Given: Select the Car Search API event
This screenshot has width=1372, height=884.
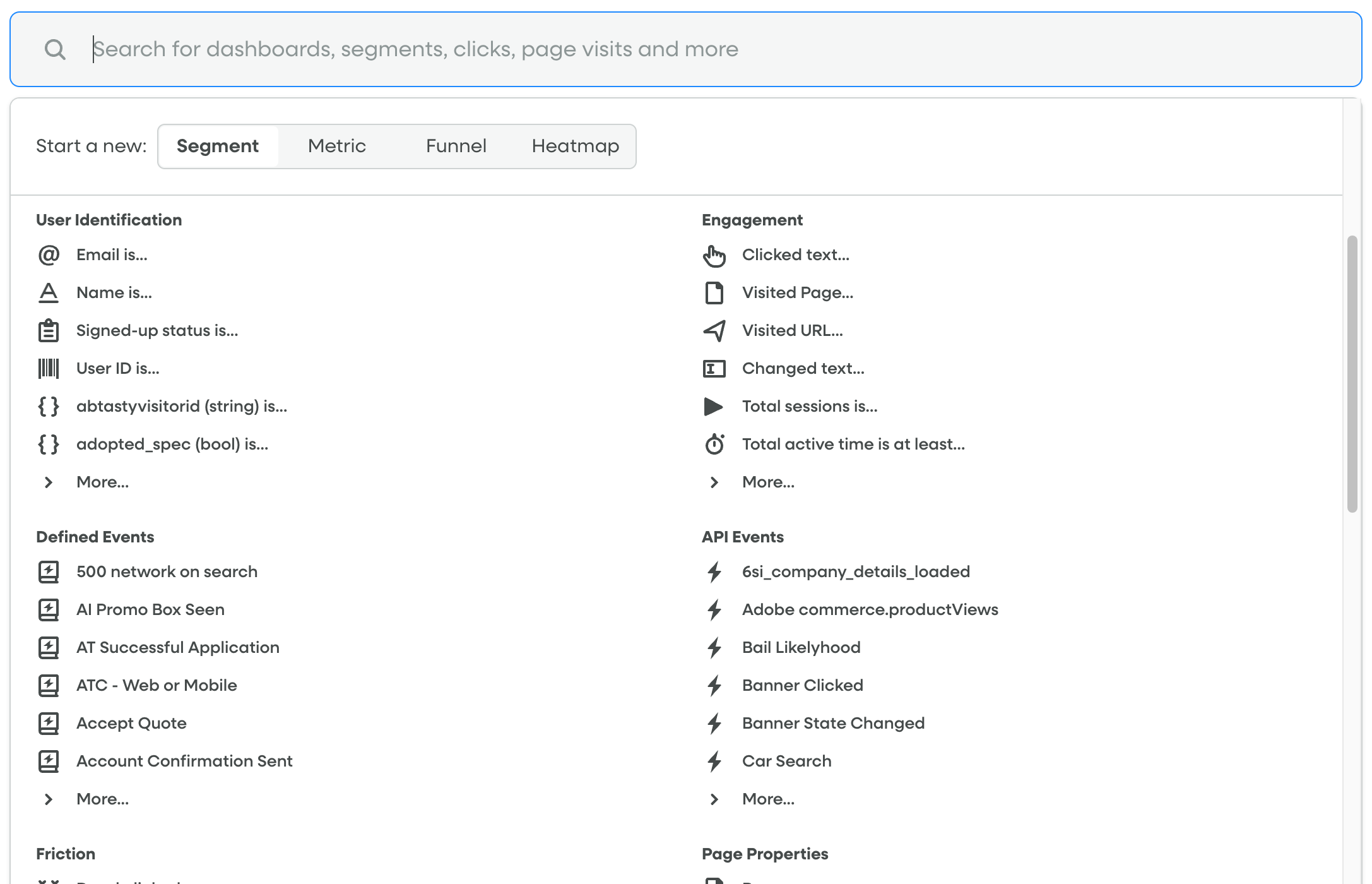Looking at the screenshot, I should pyautogui.click(x=787, y=762).
